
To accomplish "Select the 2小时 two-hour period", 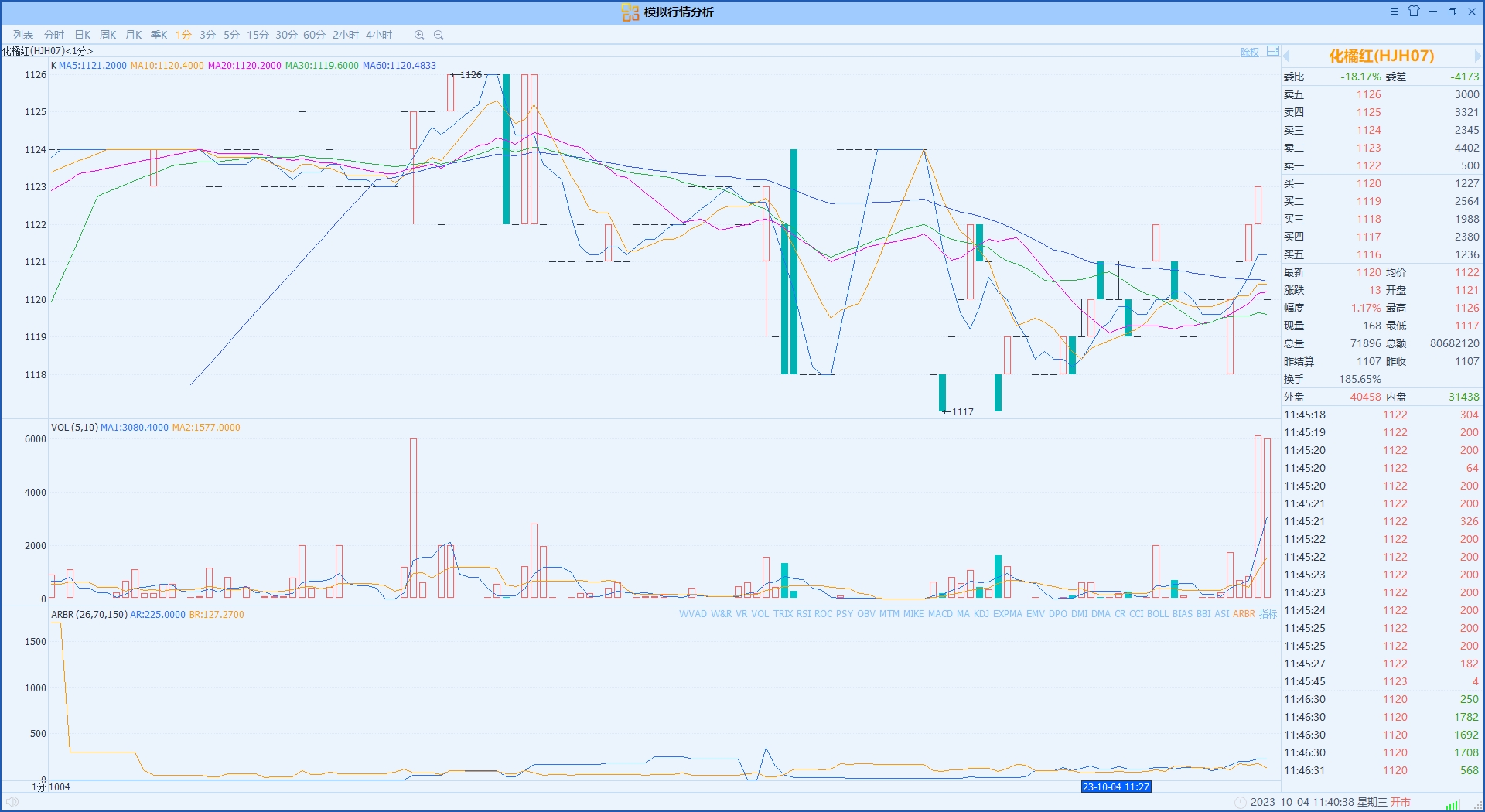I will [x=346, y=35].
